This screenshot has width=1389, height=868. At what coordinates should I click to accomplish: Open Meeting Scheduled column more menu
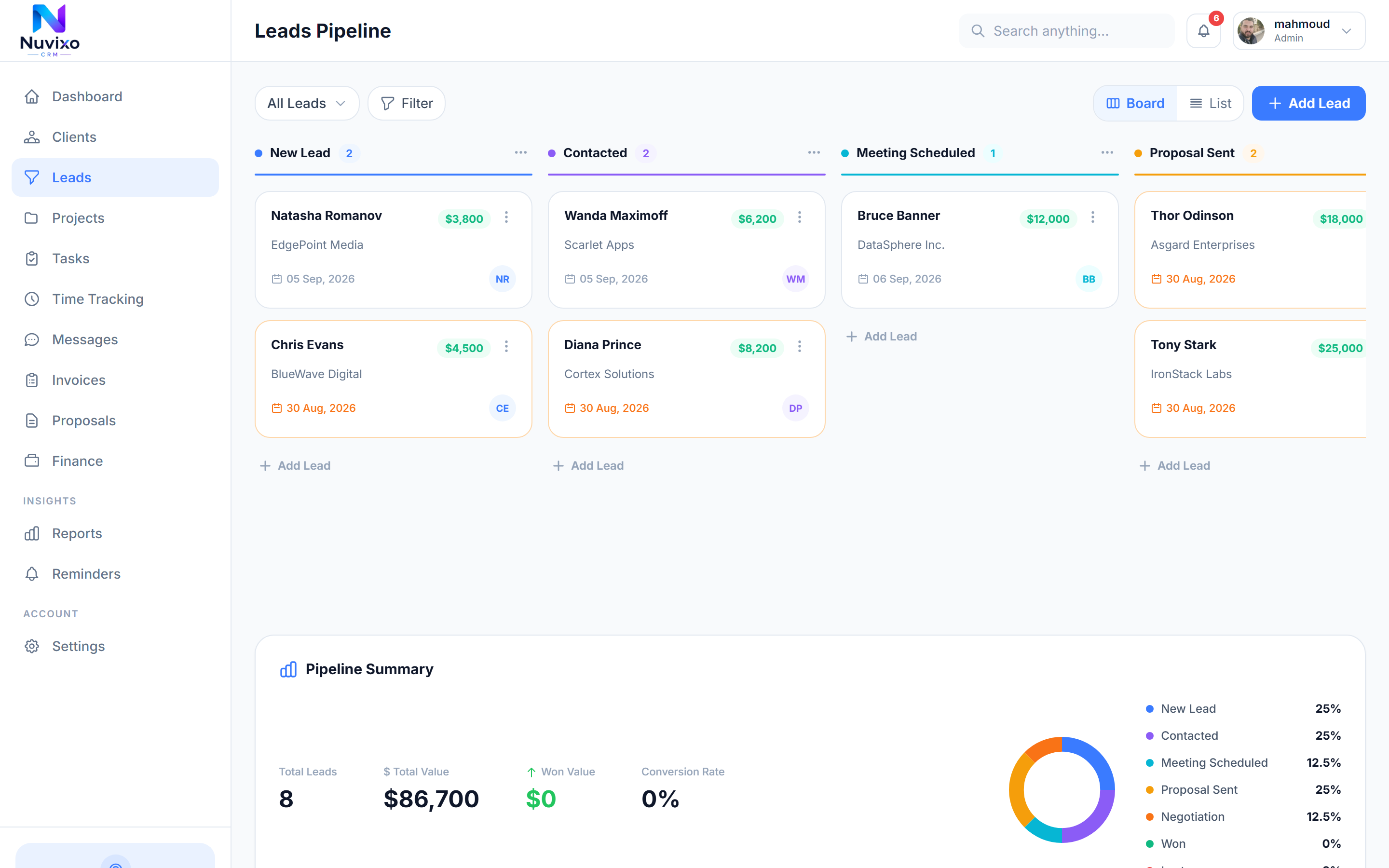[1107, 153]
